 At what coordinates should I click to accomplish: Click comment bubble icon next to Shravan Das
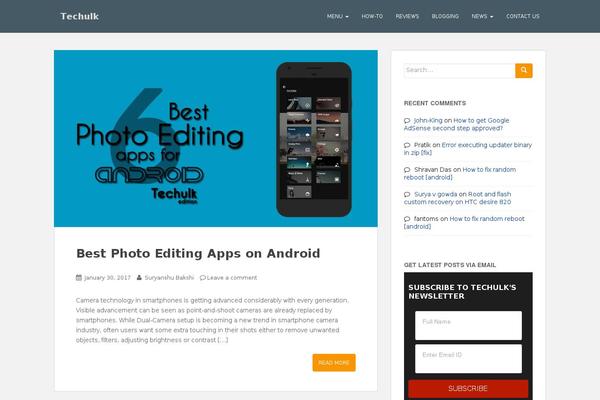(x=407, y=170)
